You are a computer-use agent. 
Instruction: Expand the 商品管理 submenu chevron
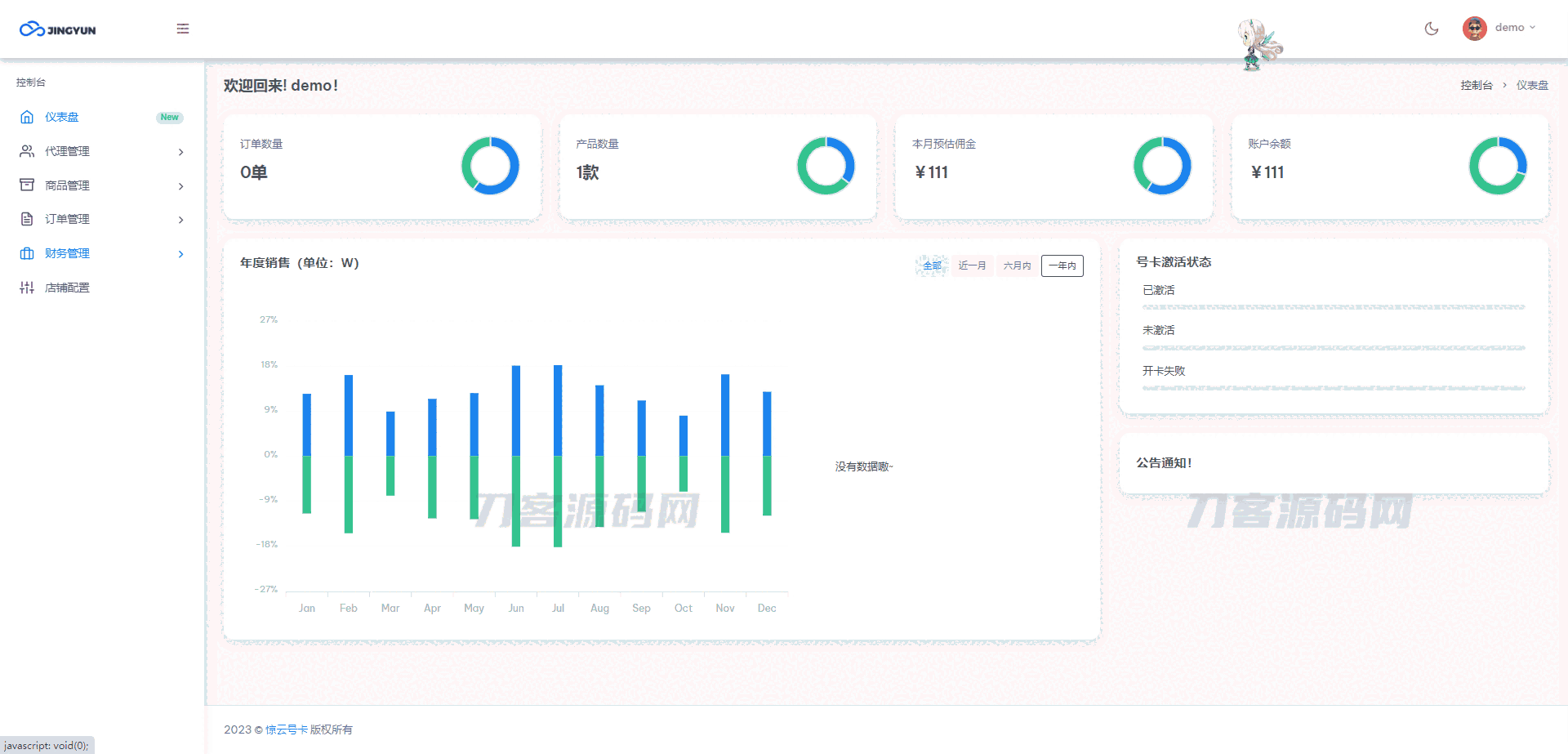(x=180, y=186)
